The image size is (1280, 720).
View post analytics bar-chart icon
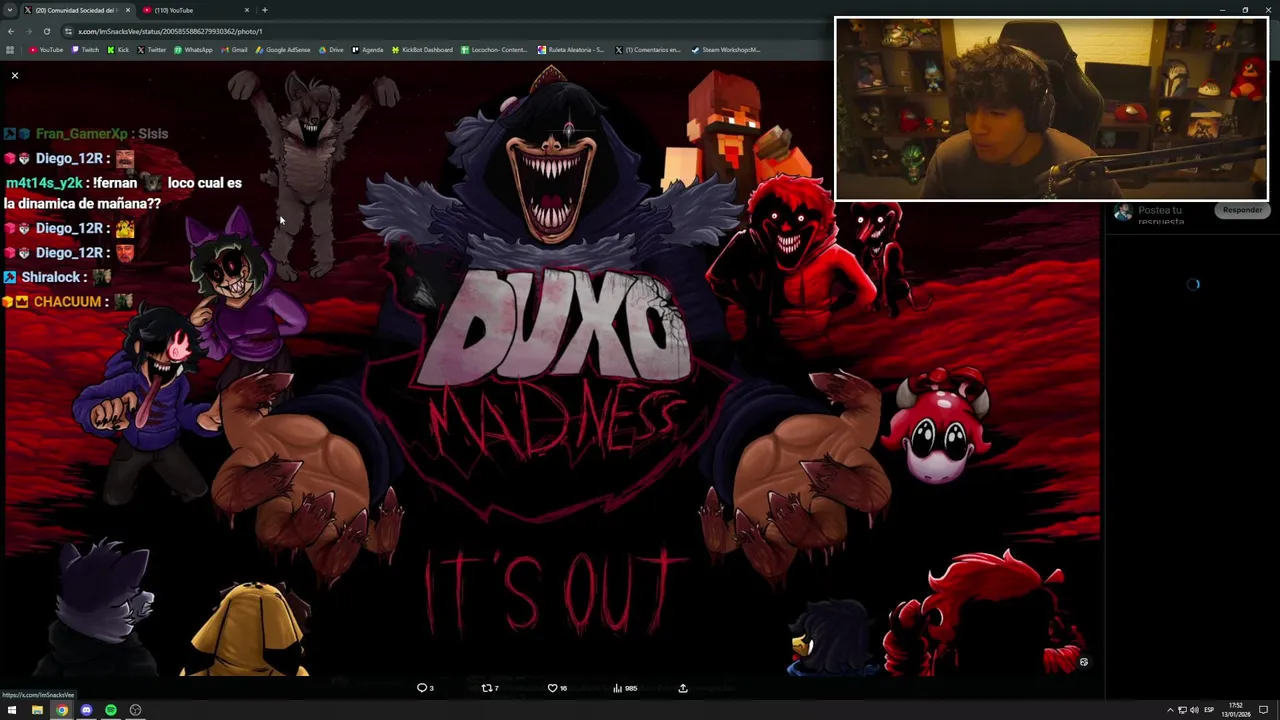coord(617,688)
